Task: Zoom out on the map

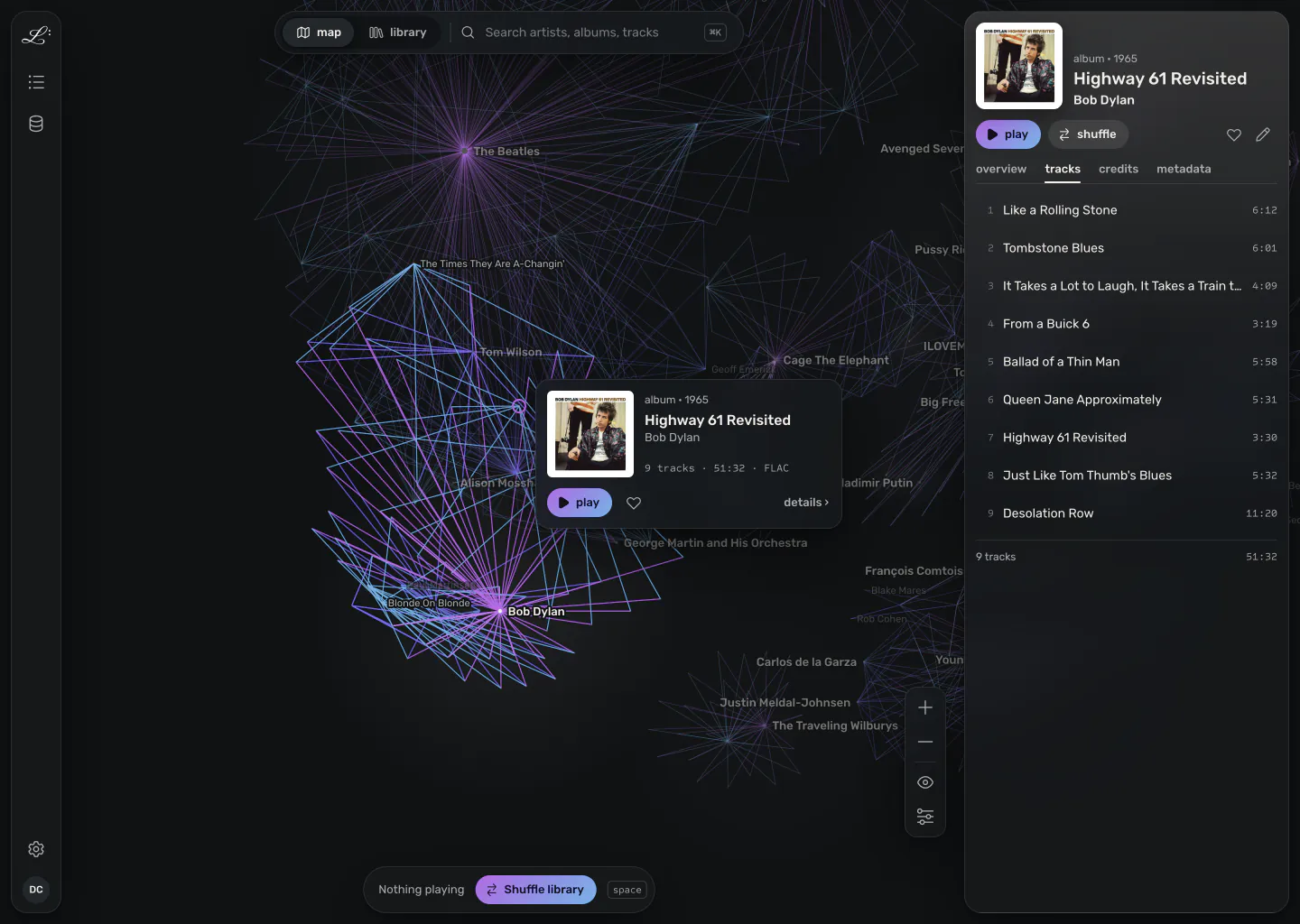Action: (x=925, y=742)
